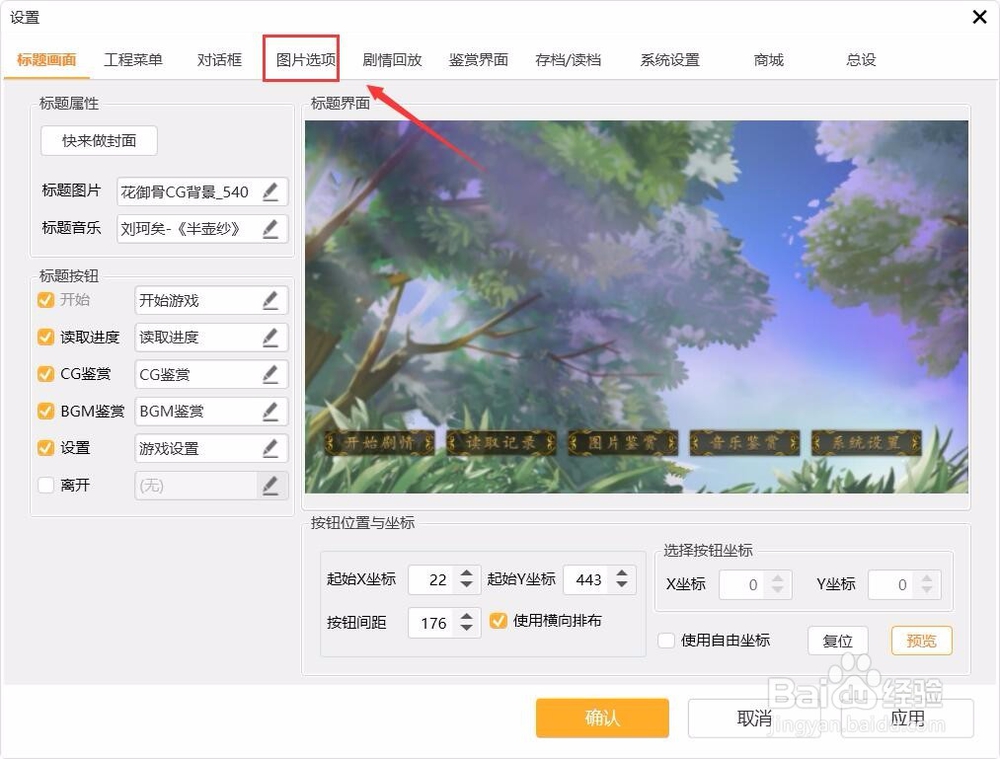Open the 工程菜单 tab
The width and height of the screenshot is (1000, 759).
133,60
